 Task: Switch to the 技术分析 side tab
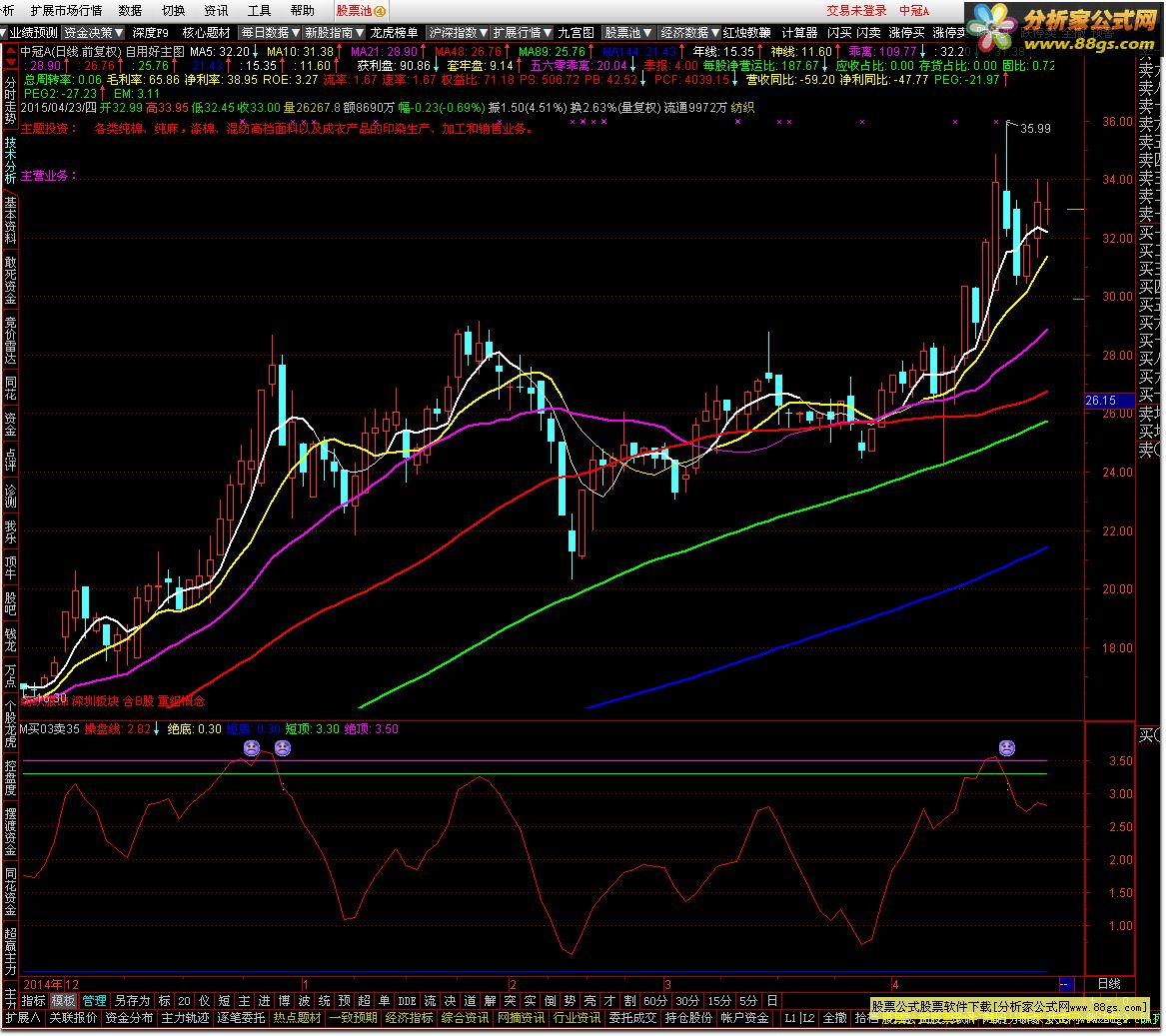[x=10, y=160]
